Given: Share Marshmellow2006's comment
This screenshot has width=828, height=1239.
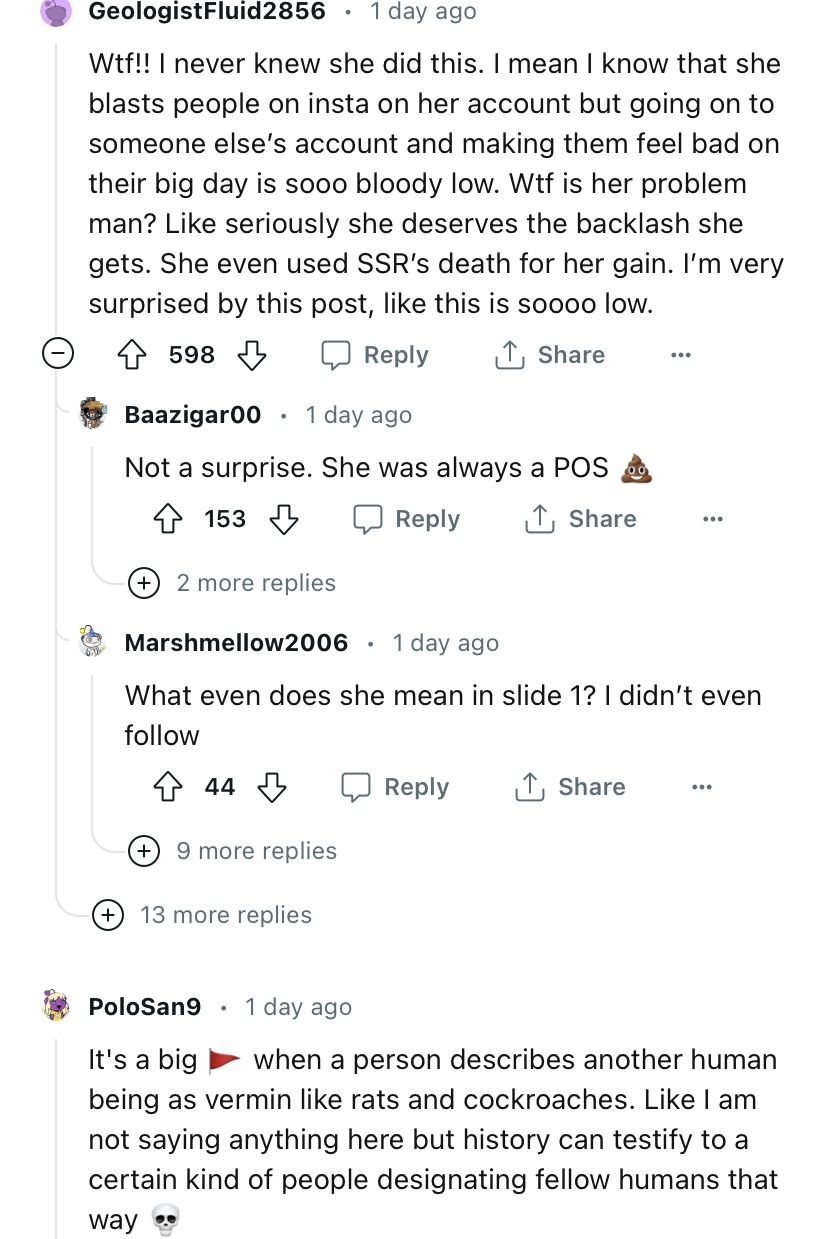Looking at the screenshot, I should [x=569, y=787].
